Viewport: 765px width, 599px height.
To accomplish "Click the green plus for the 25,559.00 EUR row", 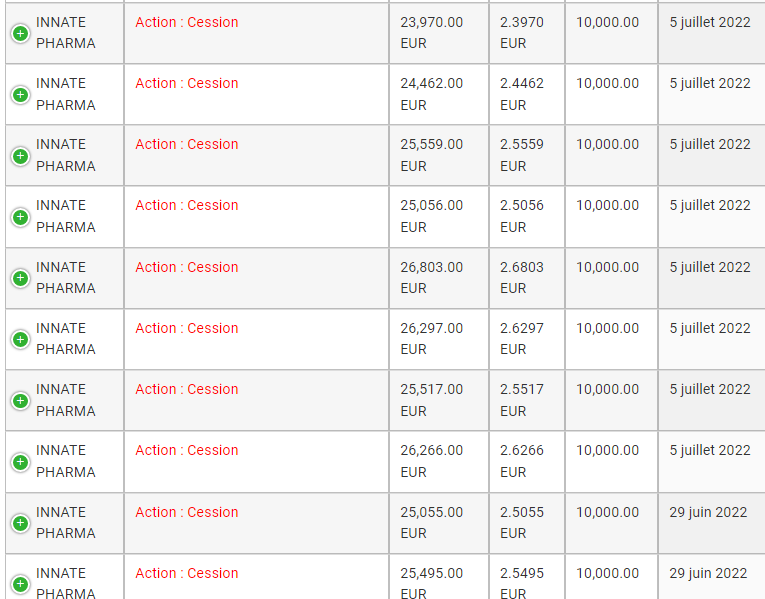I will pos(20,156).
